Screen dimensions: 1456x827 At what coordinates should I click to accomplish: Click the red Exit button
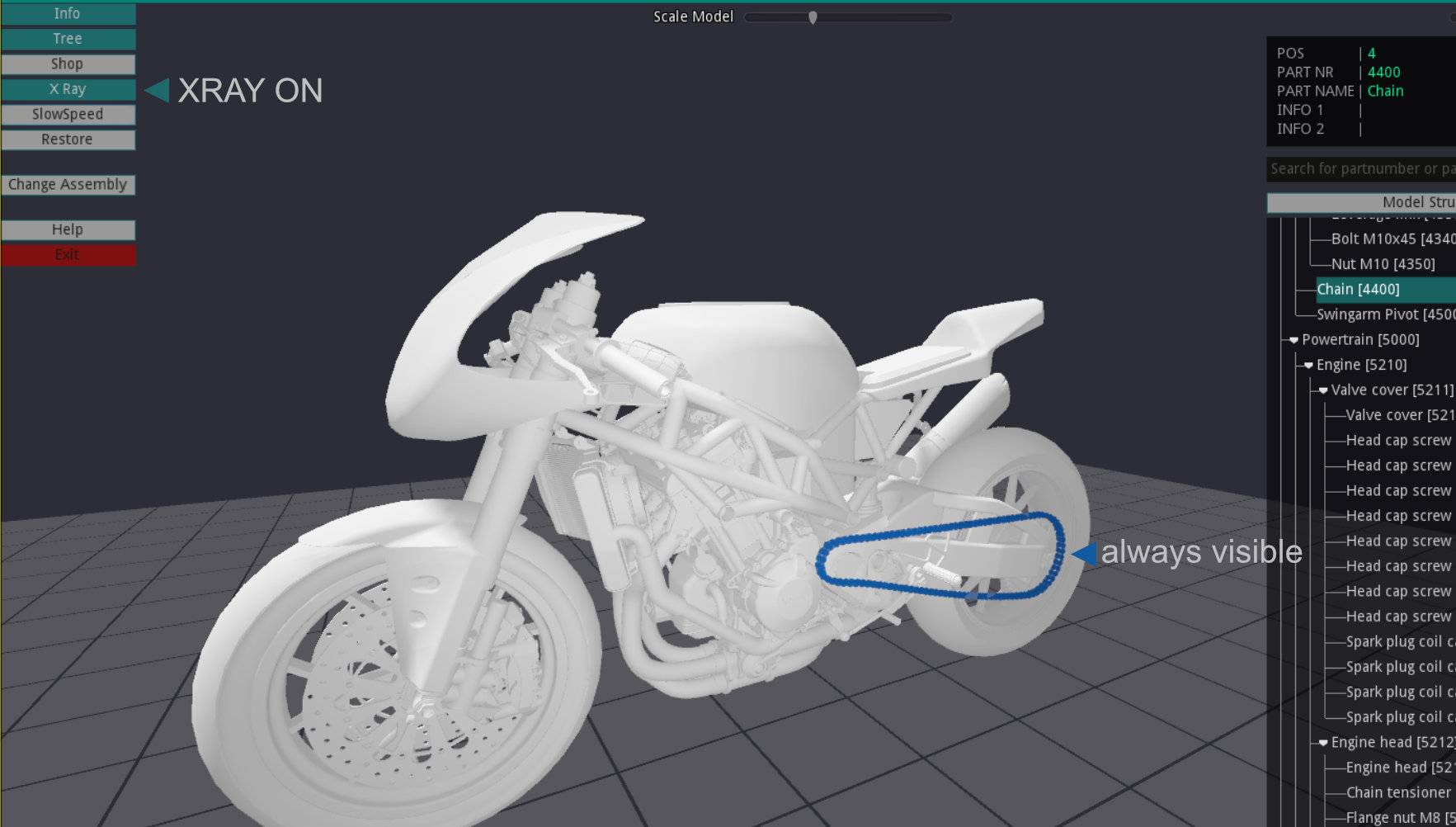[68, 255]
